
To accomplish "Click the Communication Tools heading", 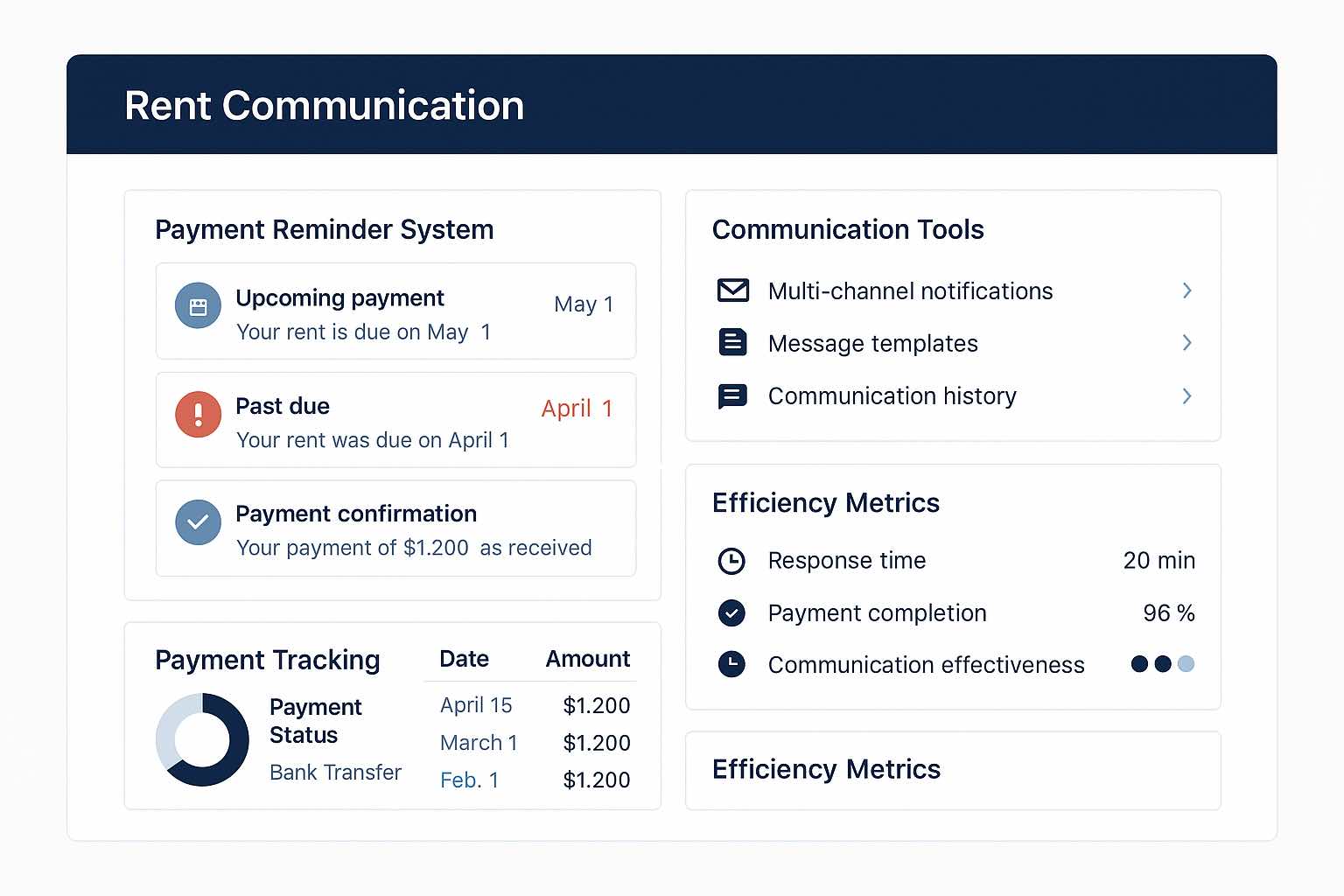I will tap(848, 229).
